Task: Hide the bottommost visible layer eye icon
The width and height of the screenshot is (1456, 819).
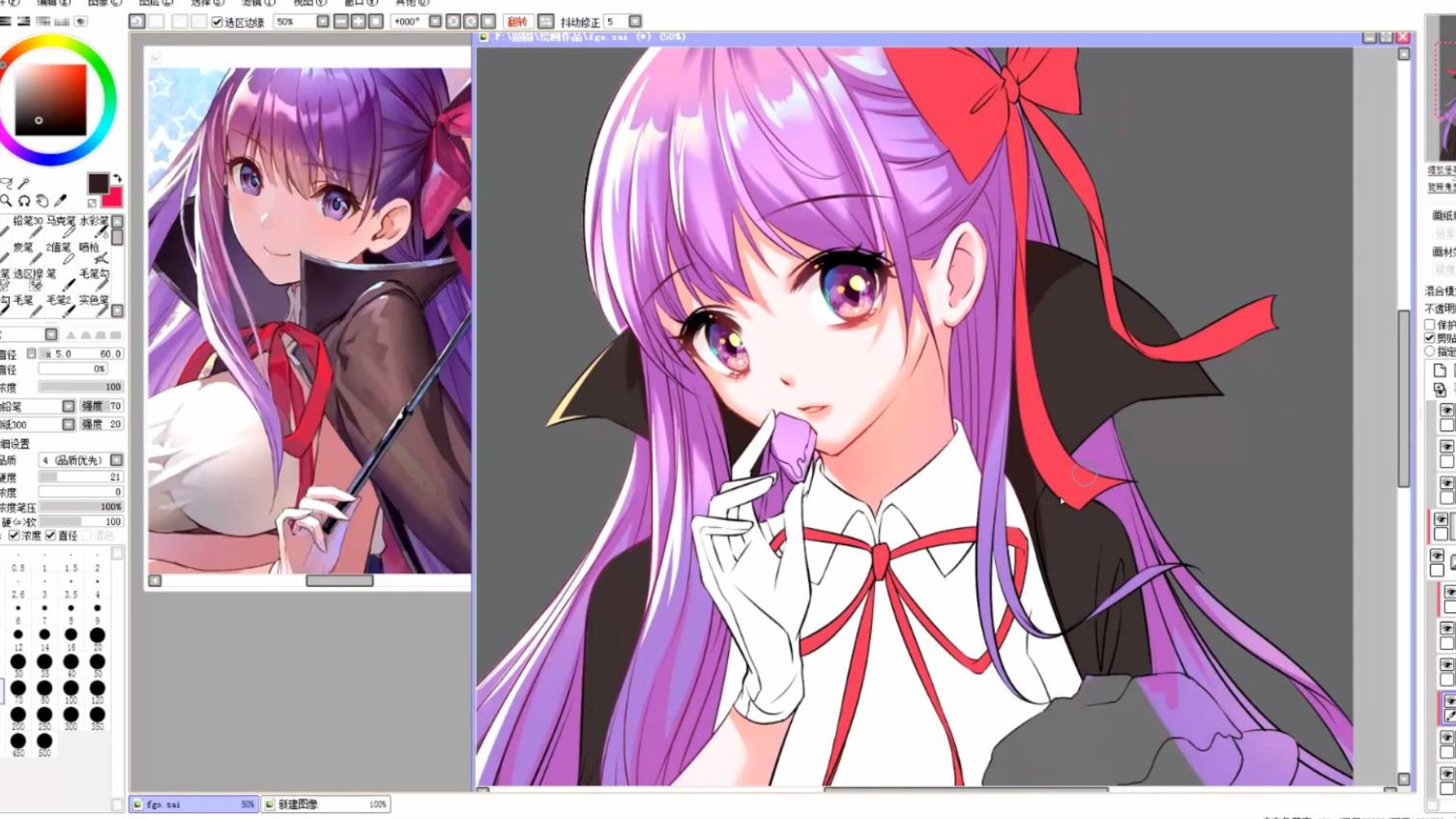Action: [1447, 774]
